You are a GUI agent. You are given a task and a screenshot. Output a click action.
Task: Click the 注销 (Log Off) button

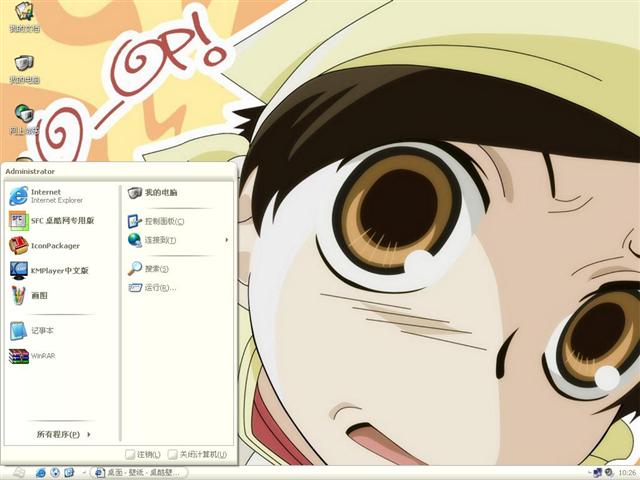[143, 454]
